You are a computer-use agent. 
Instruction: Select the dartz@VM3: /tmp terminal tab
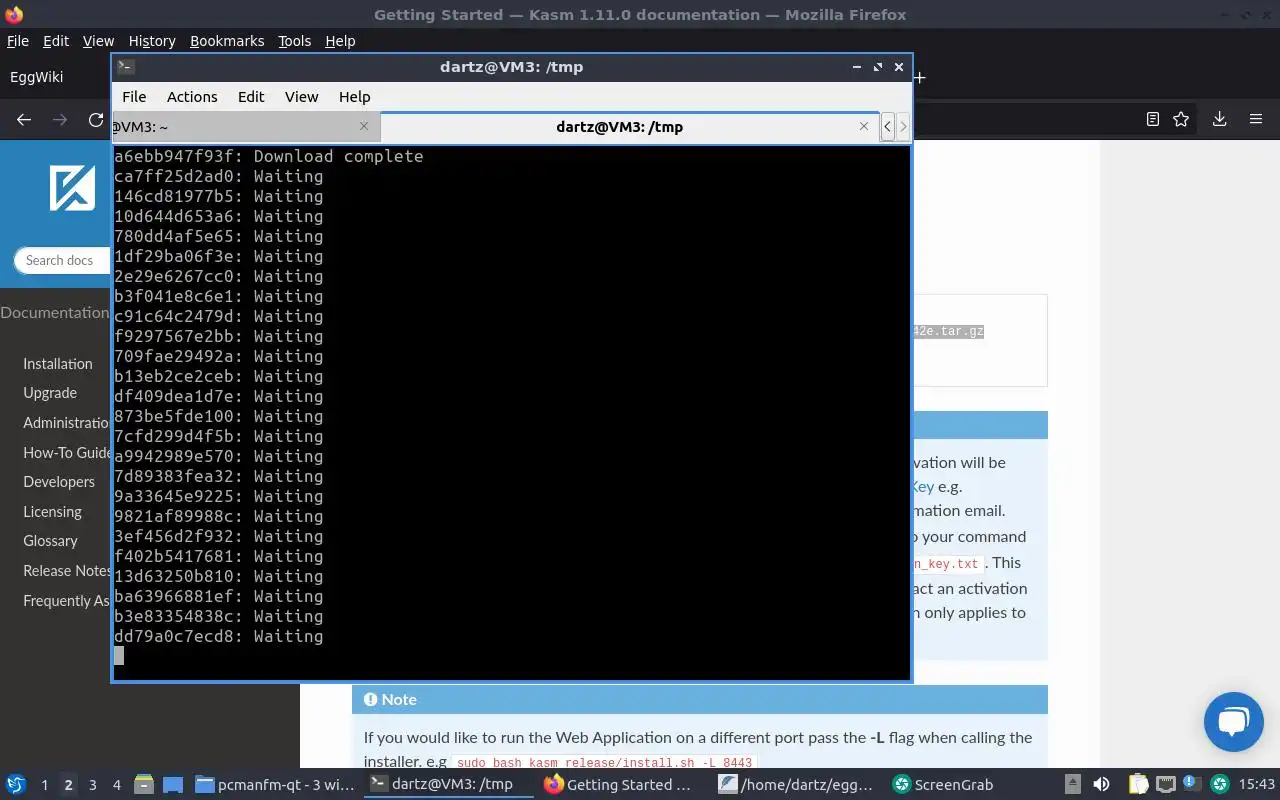pyautogui.click(x=629, y=127)
